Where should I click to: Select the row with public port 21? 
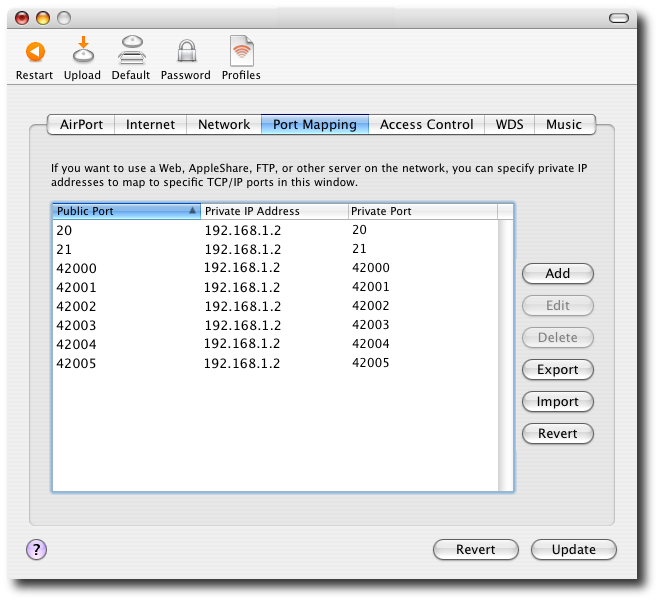[275, 249]
